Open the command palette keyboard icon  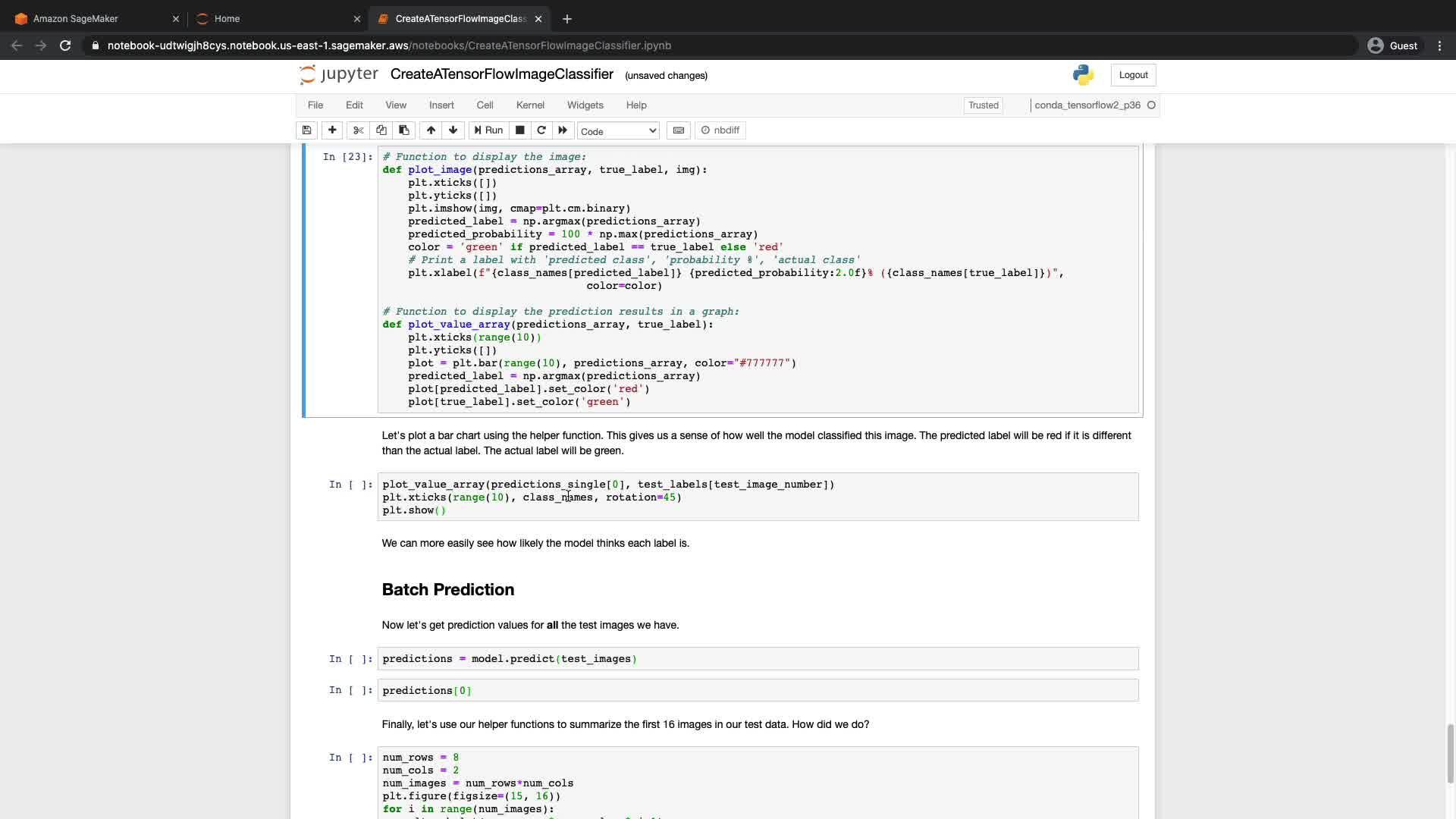(679, 130)
